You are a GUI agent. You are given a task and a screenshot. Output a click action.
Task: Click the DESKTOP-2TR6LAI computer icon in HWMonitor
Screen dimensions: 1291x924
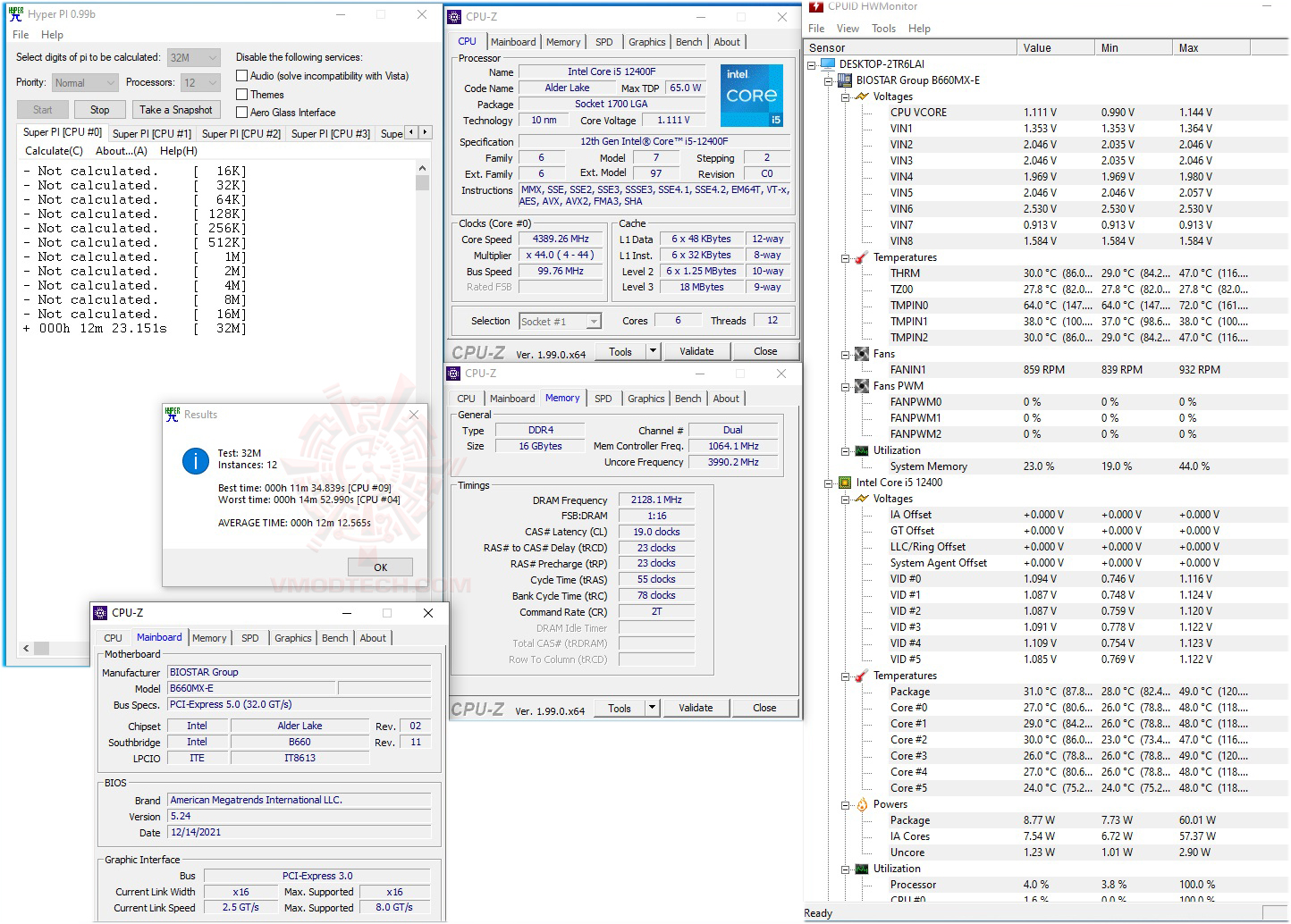[x=827, y=63]
